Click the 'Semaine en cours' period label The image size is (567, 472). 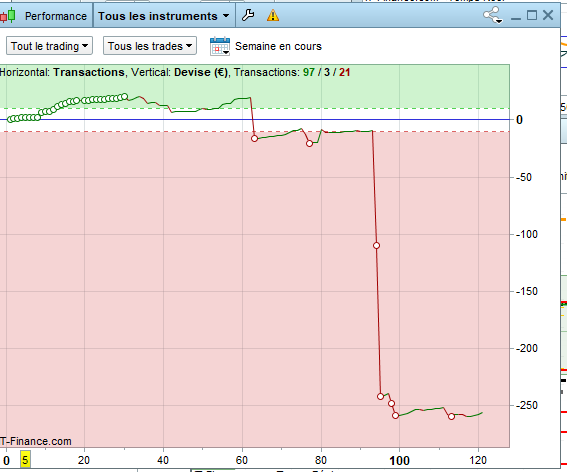coord(278,46)
